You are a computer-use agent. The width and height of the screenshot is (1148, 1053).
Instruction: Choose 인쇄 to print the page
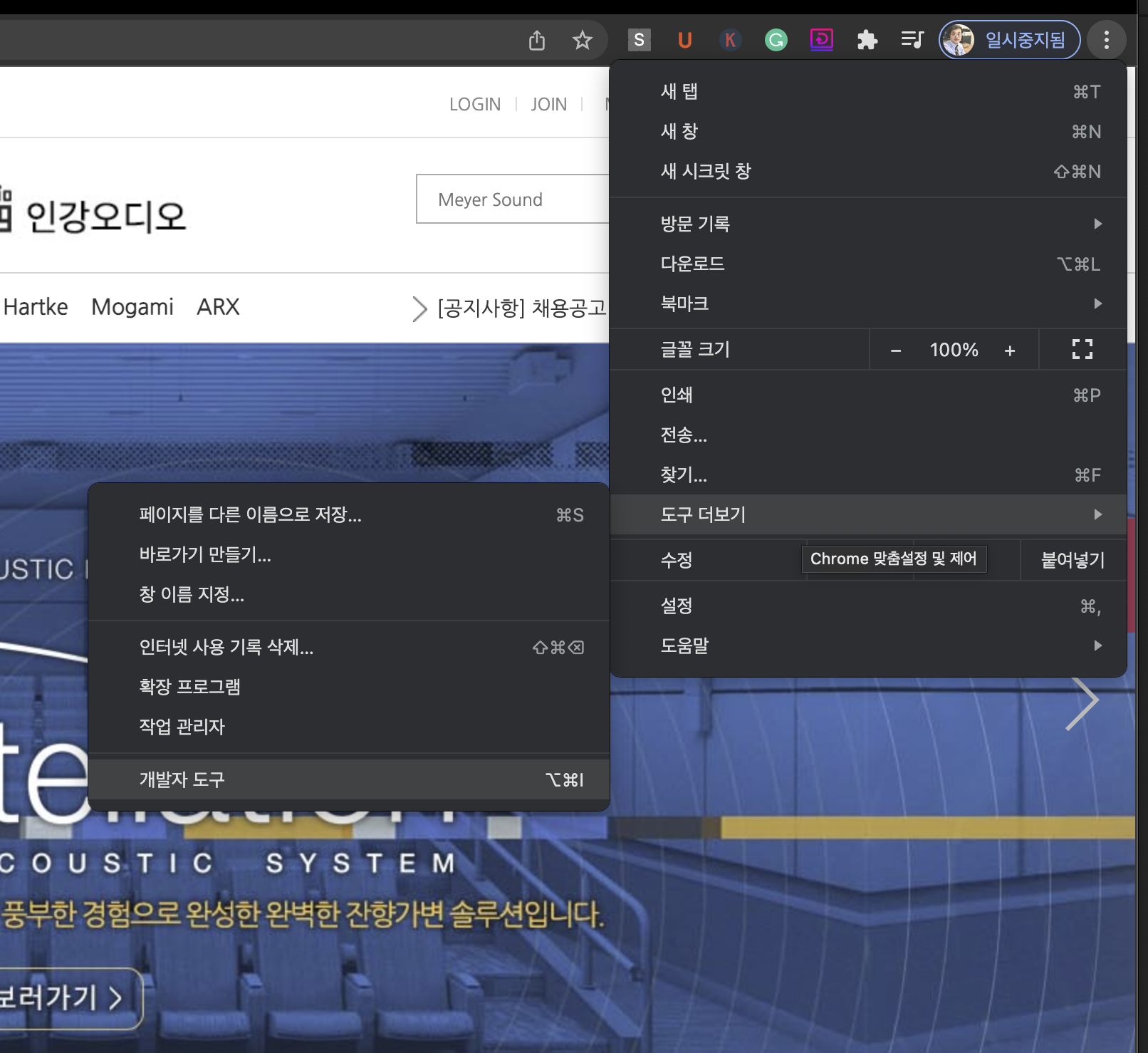[868, 395]
